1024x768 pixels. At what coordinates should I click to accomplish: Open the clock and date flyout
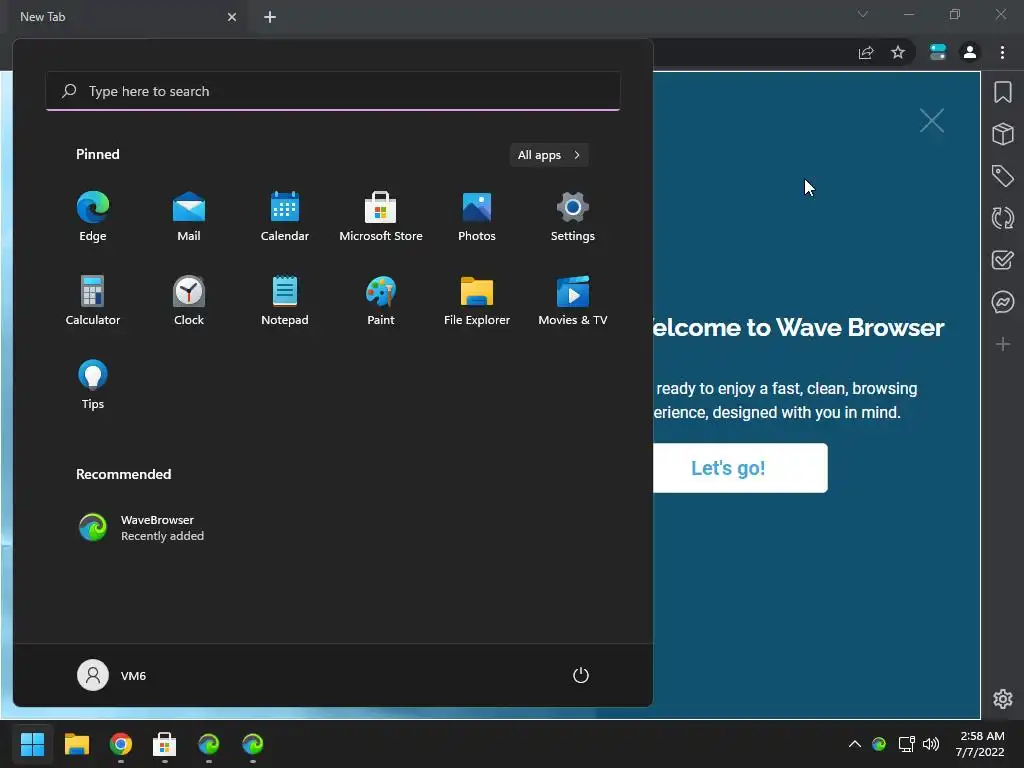click(x=980, y=744)
